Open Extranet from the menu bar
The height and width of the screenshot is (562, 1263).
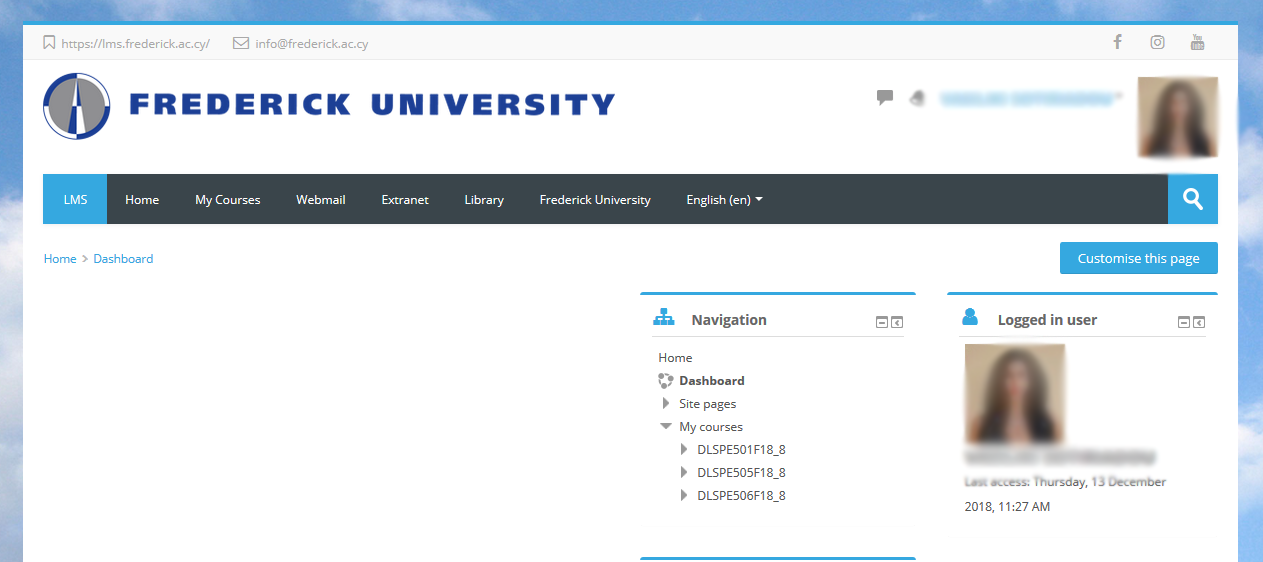click(x=405, y=199)
